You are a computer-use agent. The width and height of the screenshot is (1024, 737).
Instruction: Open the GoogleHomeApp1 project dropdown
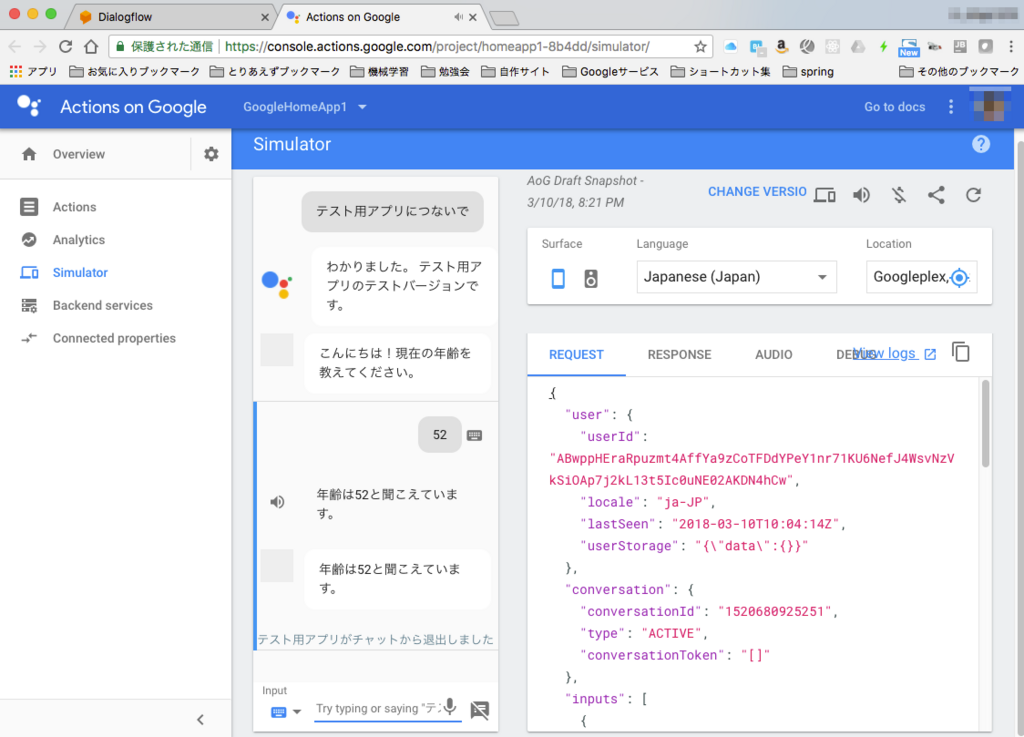click(x=304, y=107)
